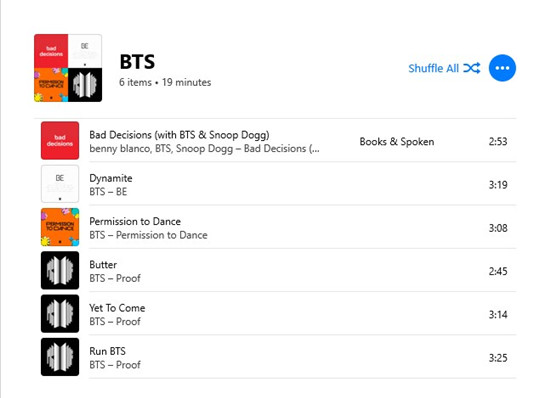Click the Books & Spoken genre label
This screenshot has height=398, width=550.
397,142
